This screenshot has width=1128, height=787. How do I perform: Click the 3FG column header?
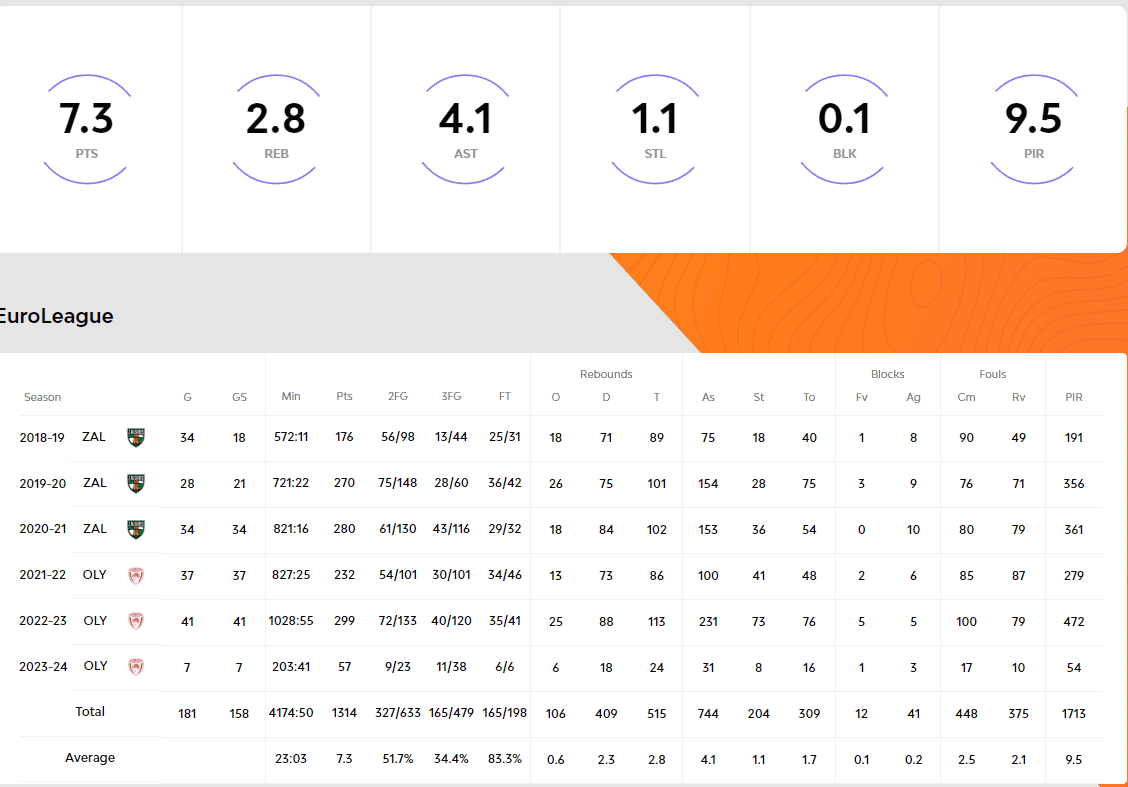(451, 397)
